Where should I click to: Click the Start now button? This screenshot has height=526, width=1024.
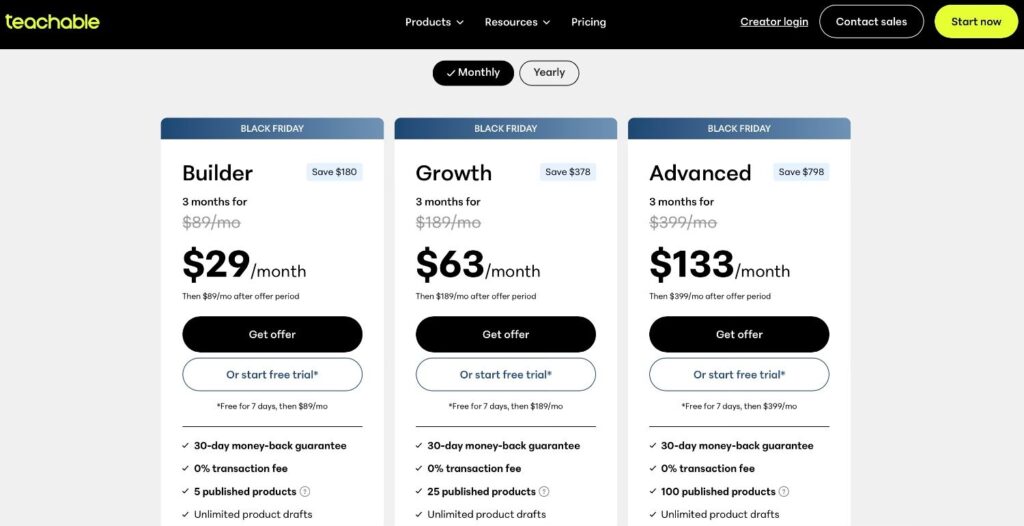pyautogui.click(x=976, y=22)
